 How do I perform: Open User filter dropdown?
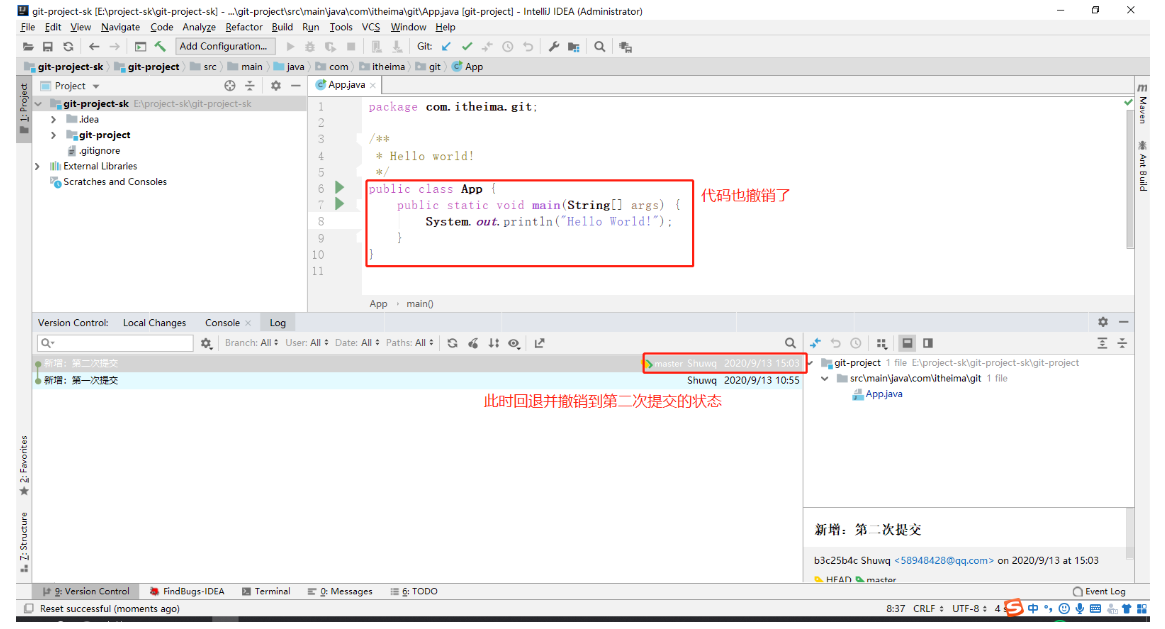click(307, 343)
